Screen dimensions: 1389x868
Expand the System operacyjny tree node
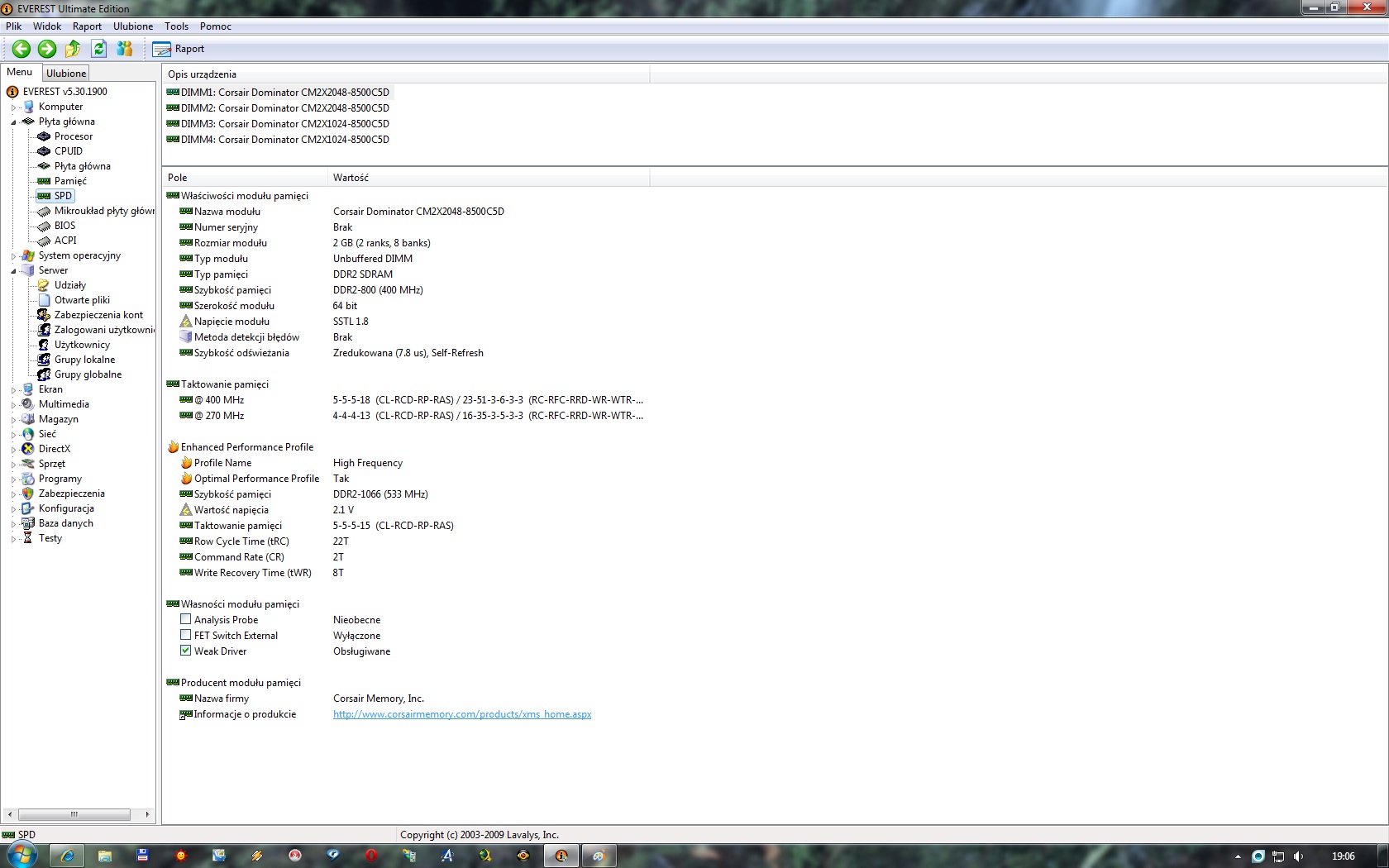coord(13,256)
